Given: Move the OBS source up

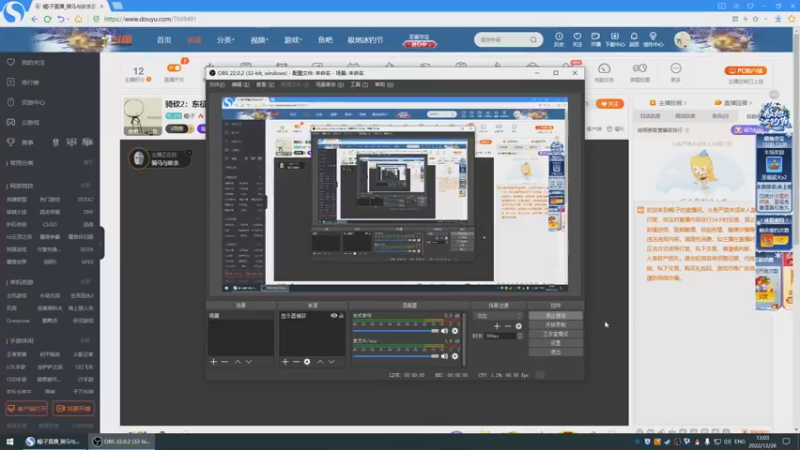Looking at the screenshot, I should (320, 362).
